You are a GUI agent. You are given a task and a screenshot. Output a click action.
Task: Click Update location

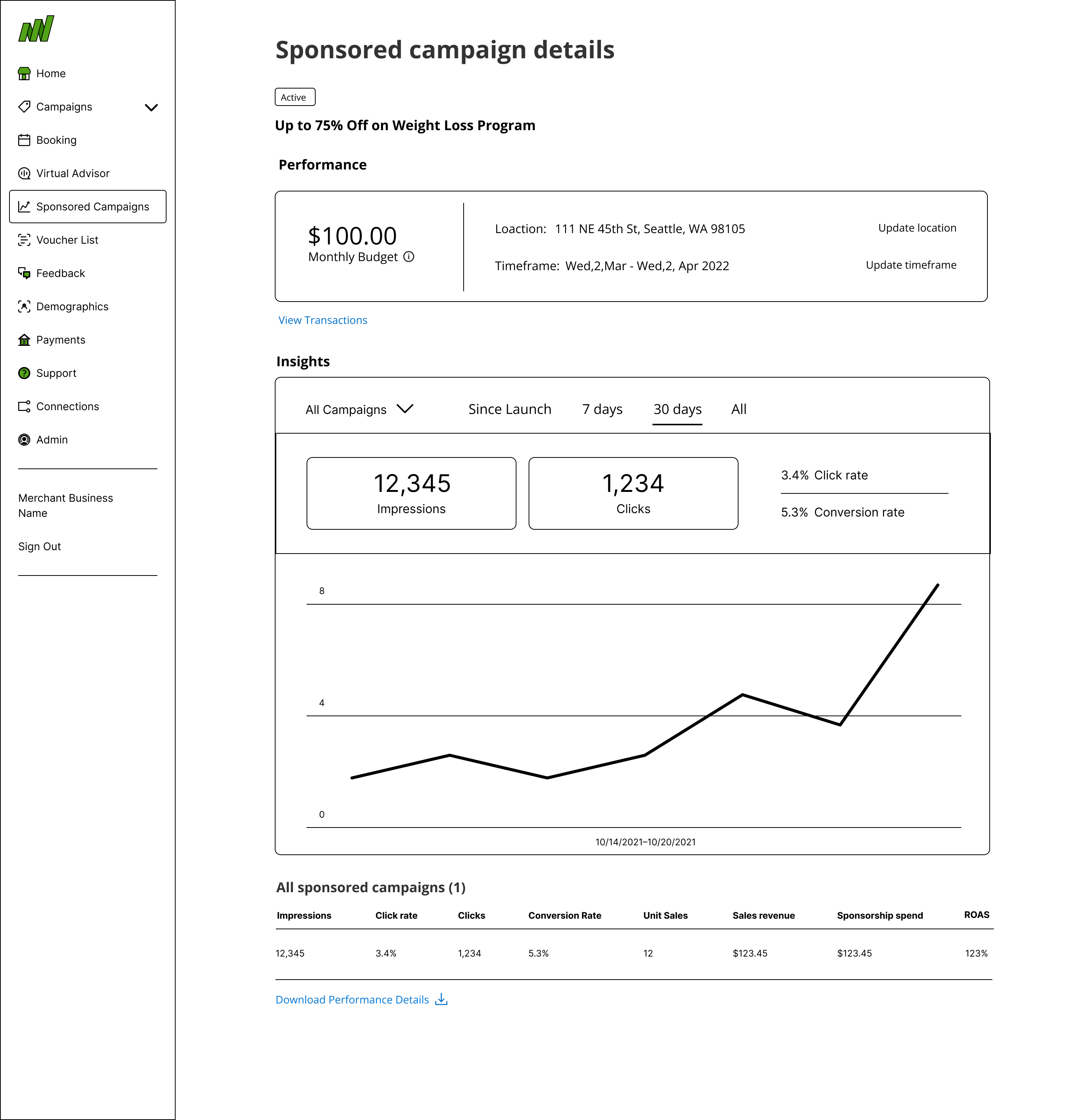coord(917,228)
